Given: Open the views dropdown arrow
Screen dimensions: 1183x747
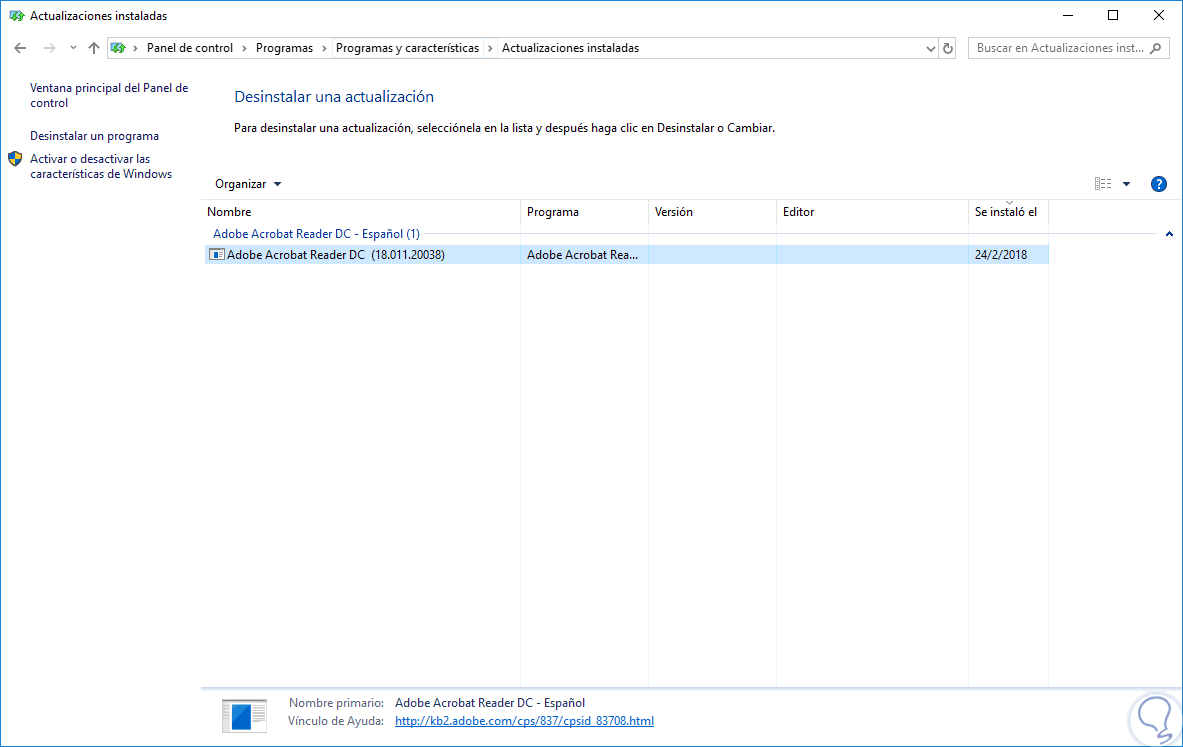Looking at the screenshot, I should coord(1126,184).
